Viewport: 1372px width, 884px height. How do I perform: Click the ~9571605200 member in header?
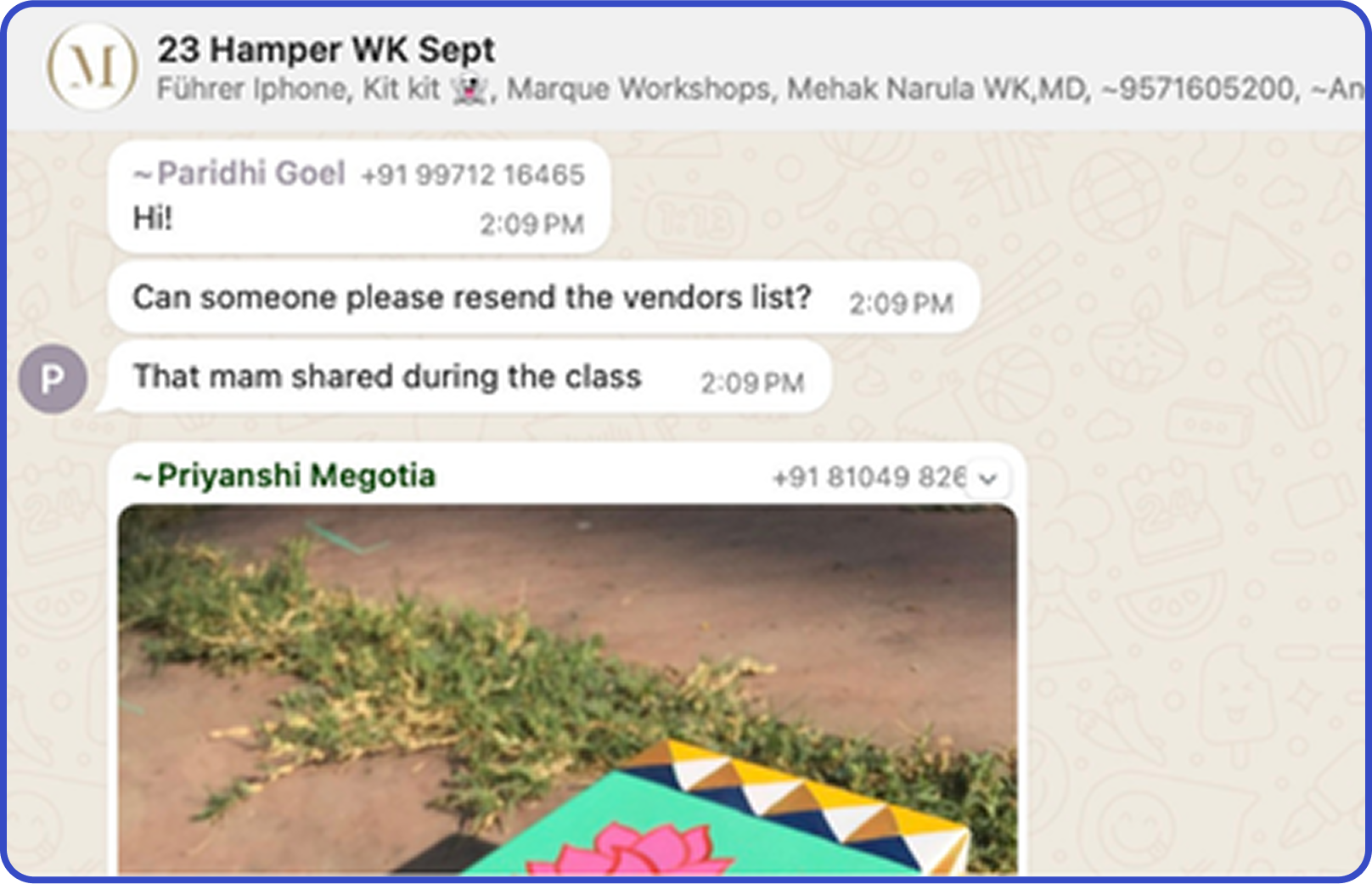(x=1200, y=89)
